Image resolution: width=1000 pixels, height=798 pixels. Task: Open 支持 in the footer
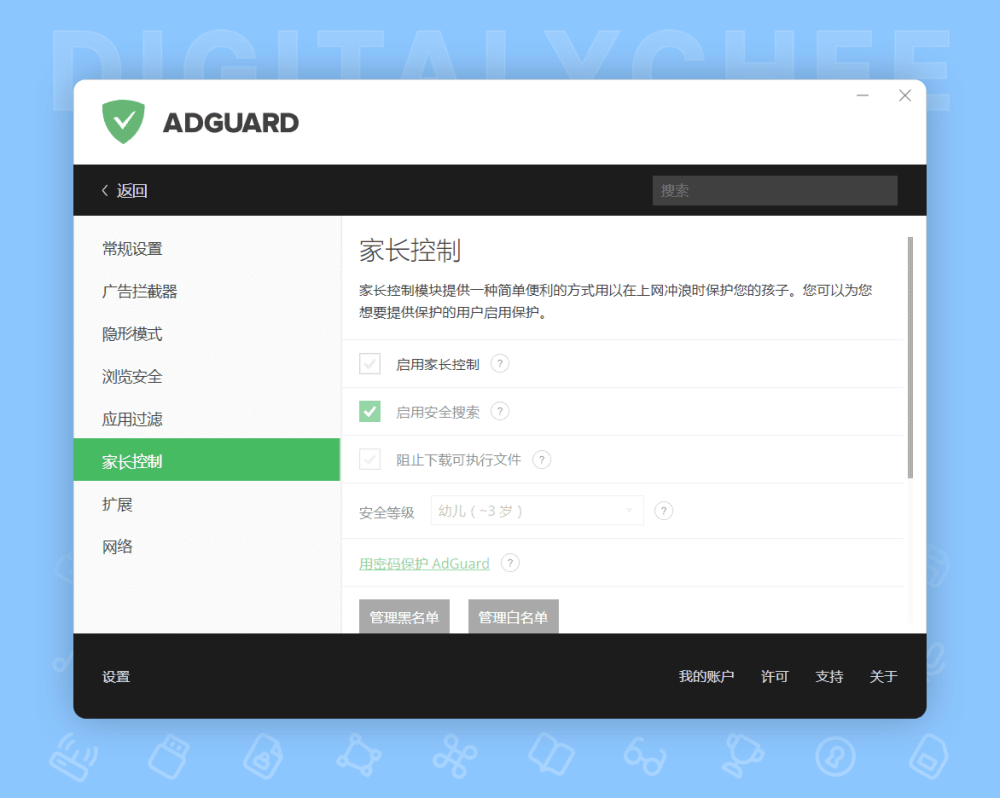coord(829,676)
